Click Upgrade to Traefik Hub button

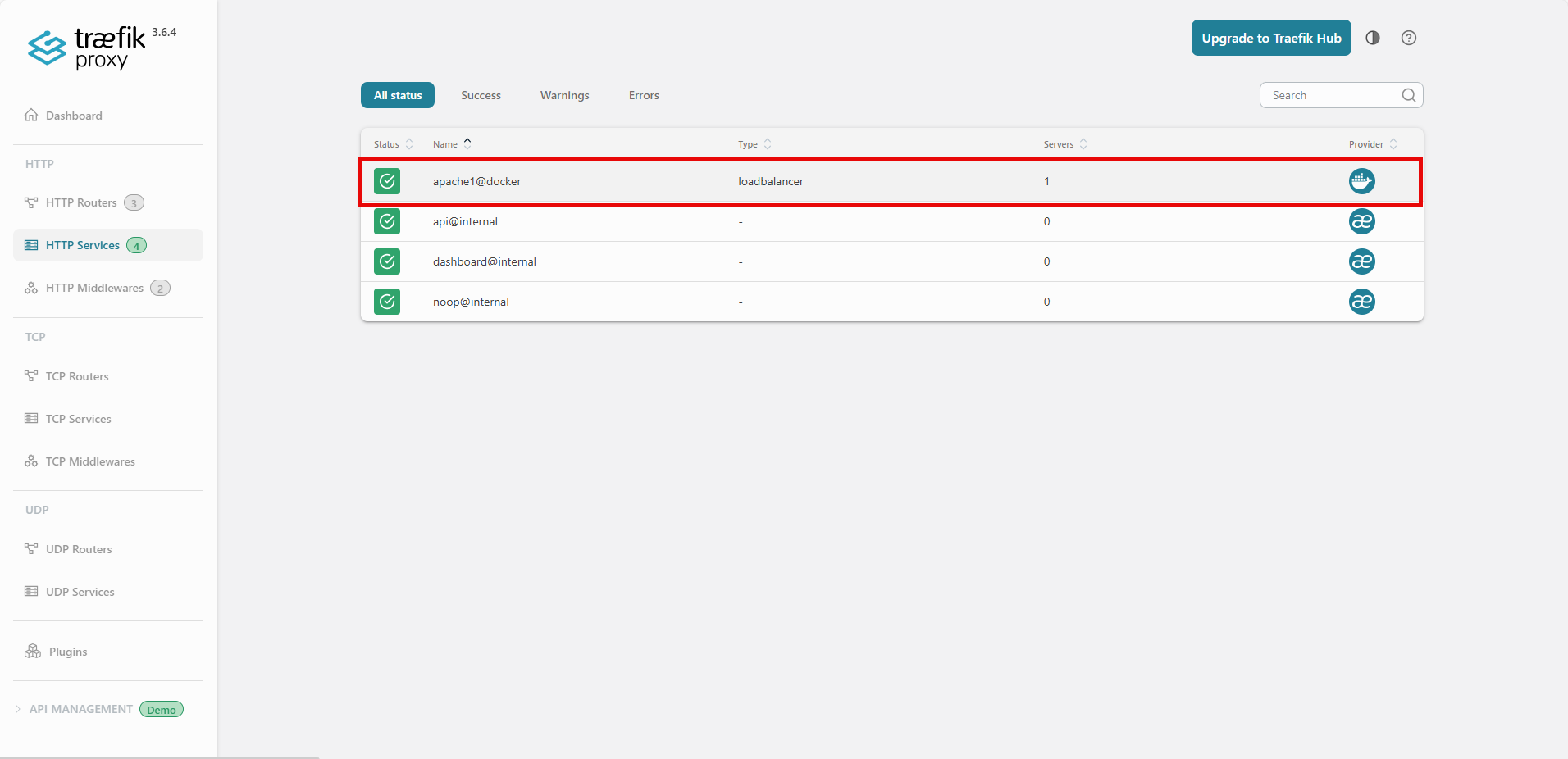coord(1270,38)
